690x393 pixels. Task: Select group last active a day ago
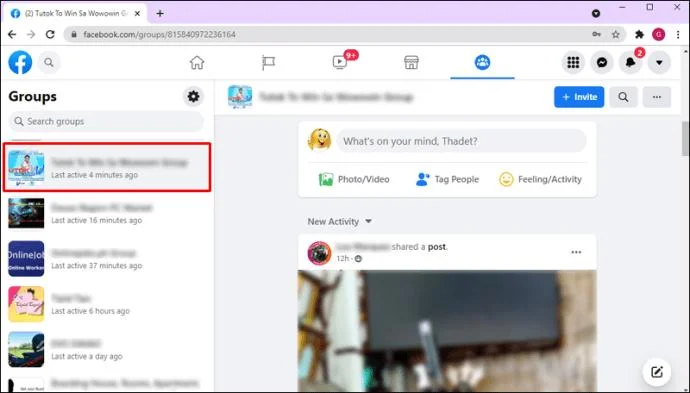(107, 349)
